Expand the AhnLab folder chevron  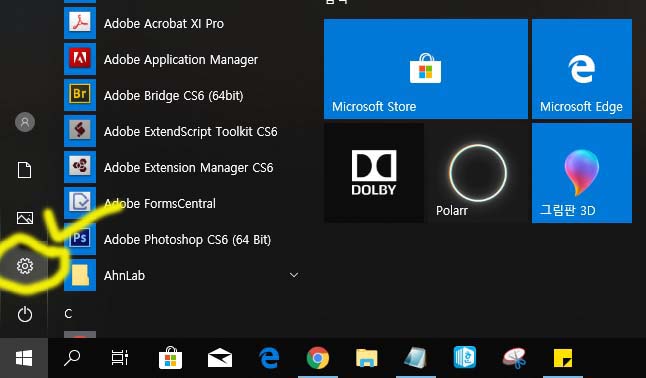[294, 275]
